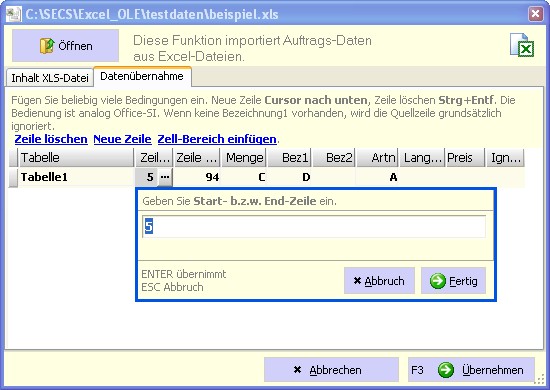Select the Datenübernahme tab
Viewport: 550px width, 390px height.
pyautogui.click(x=142, y=76)
